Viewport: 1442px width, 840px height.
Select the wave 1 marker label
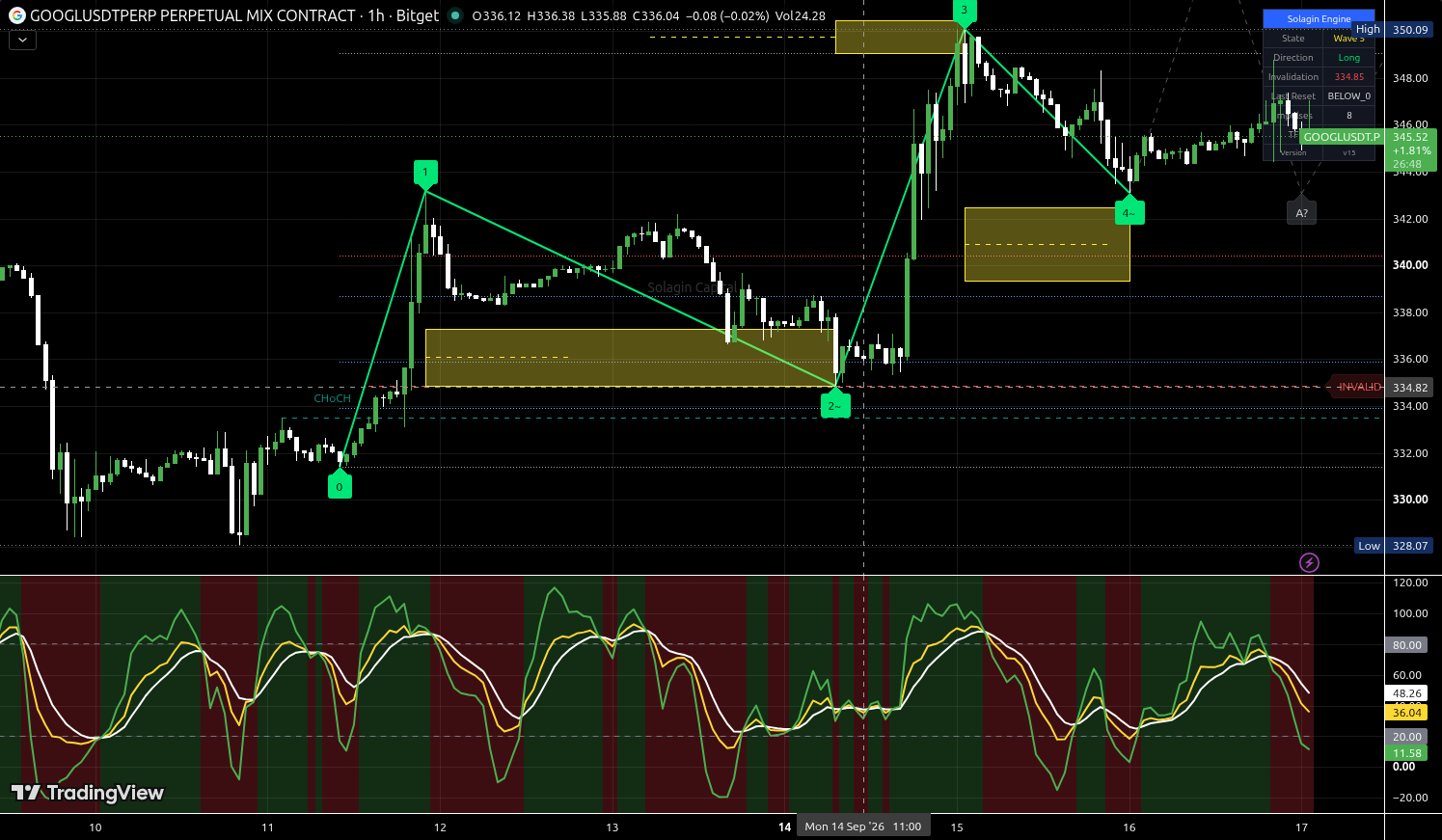tap(425, 174)
